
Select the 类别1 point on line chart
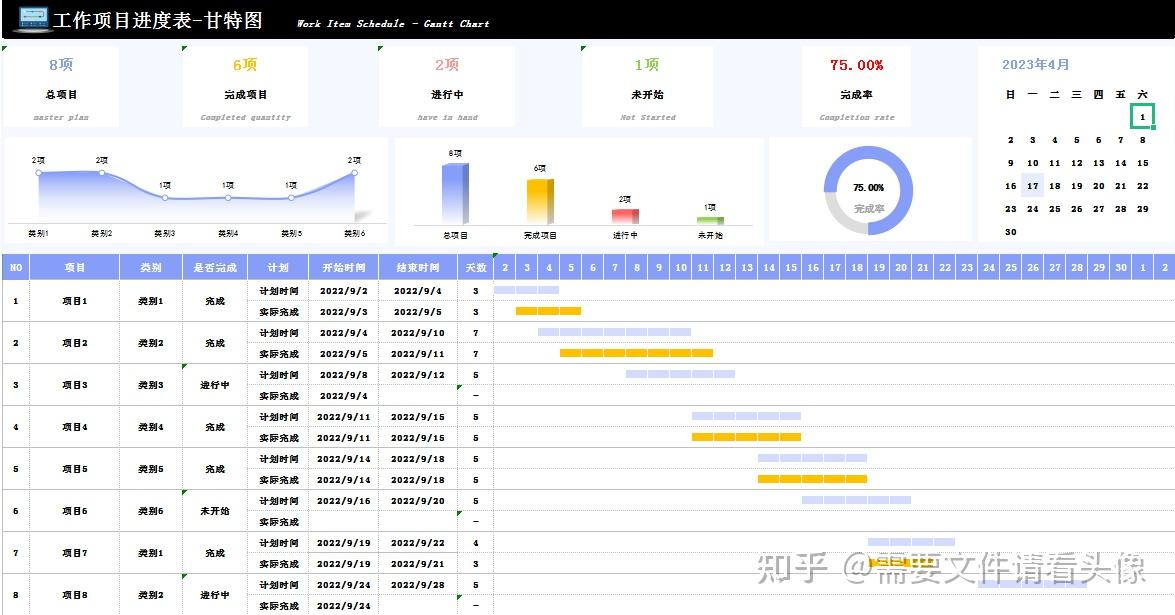click(39, 173)
